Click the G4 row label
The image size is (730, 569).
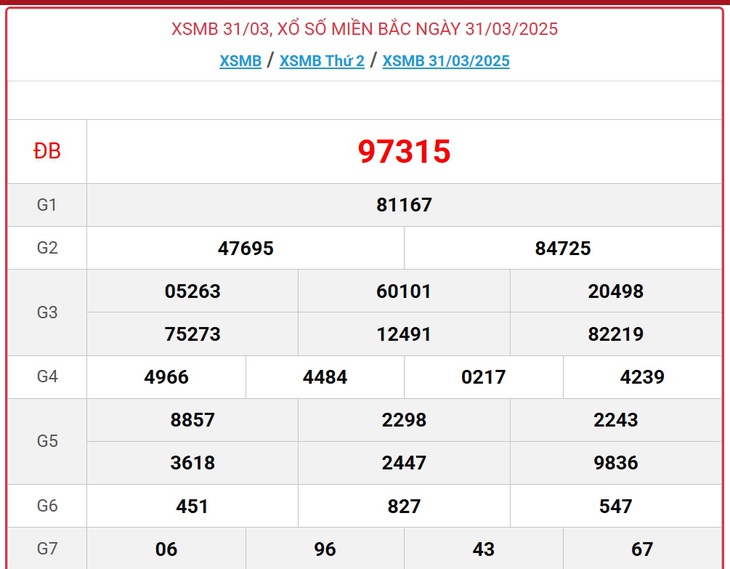tap(47, 376)
